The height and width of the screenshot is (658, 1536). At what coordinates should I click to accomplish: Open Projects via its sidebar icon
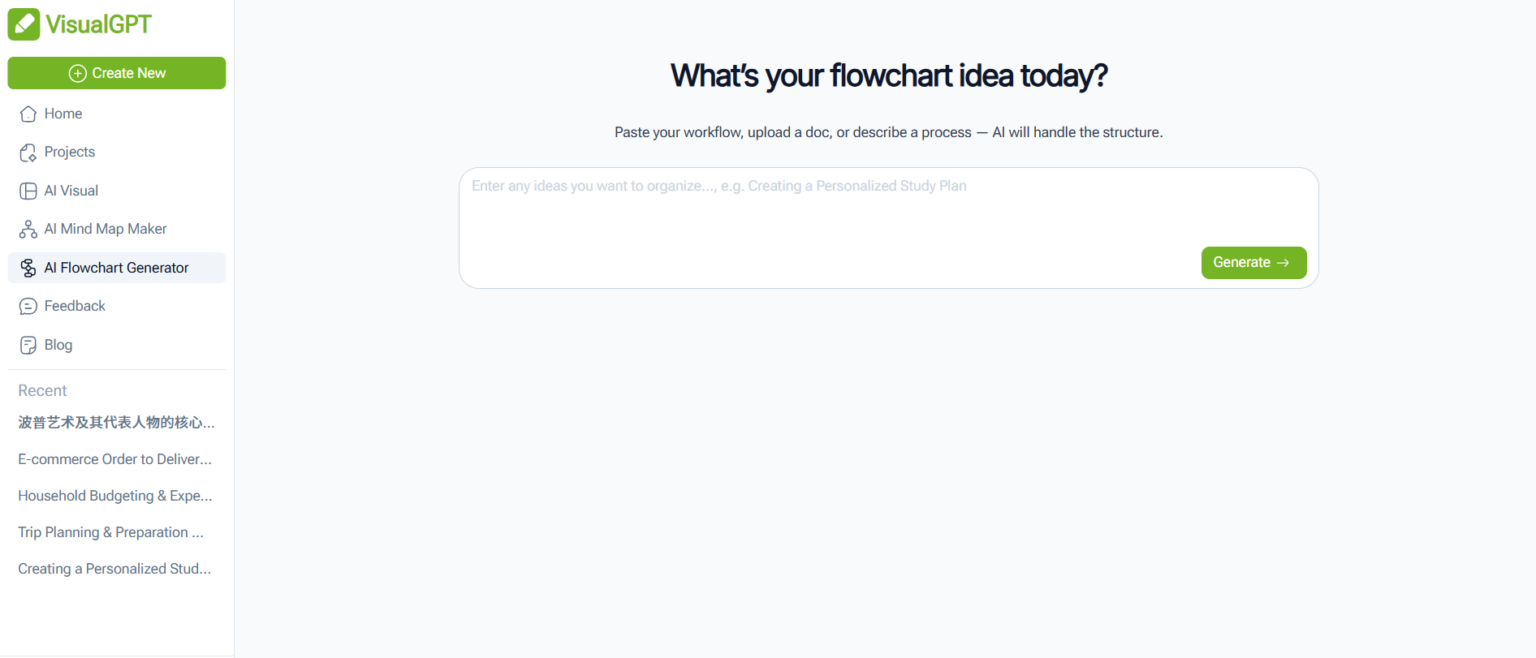tap(28, 151)
